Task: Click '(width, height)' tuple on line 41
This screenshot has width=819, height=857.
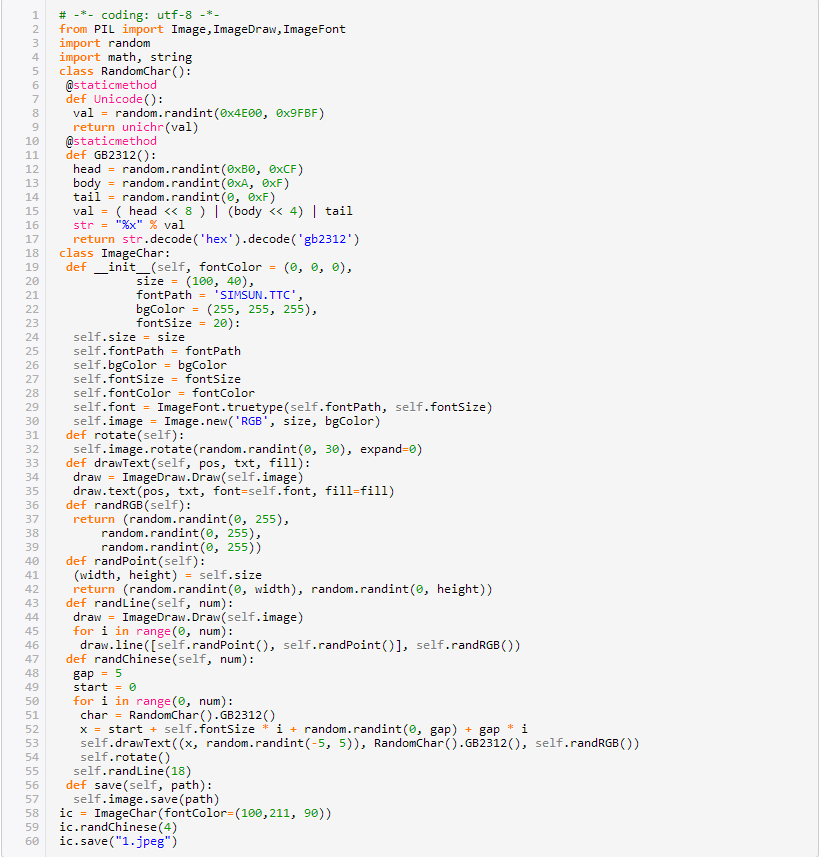Action: tap(125, 574)
